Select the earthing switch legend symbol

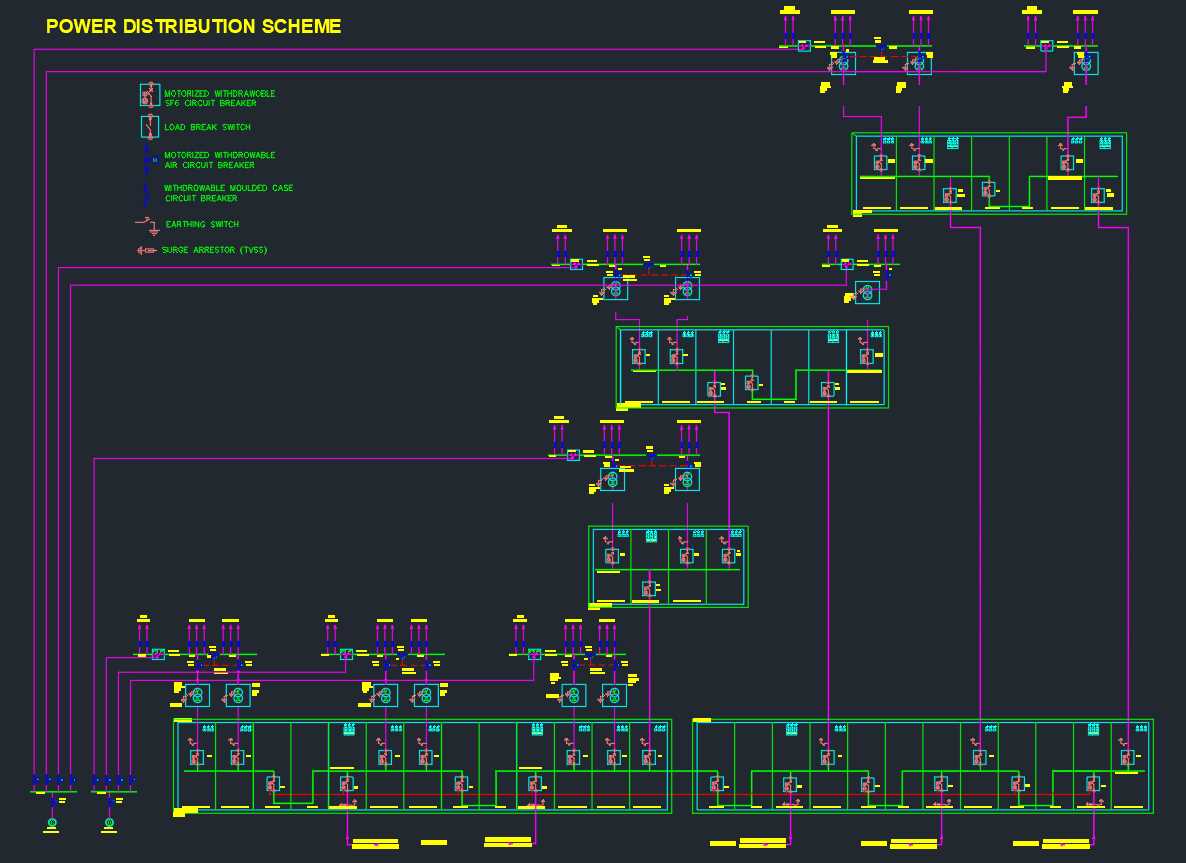coord(147,225)
